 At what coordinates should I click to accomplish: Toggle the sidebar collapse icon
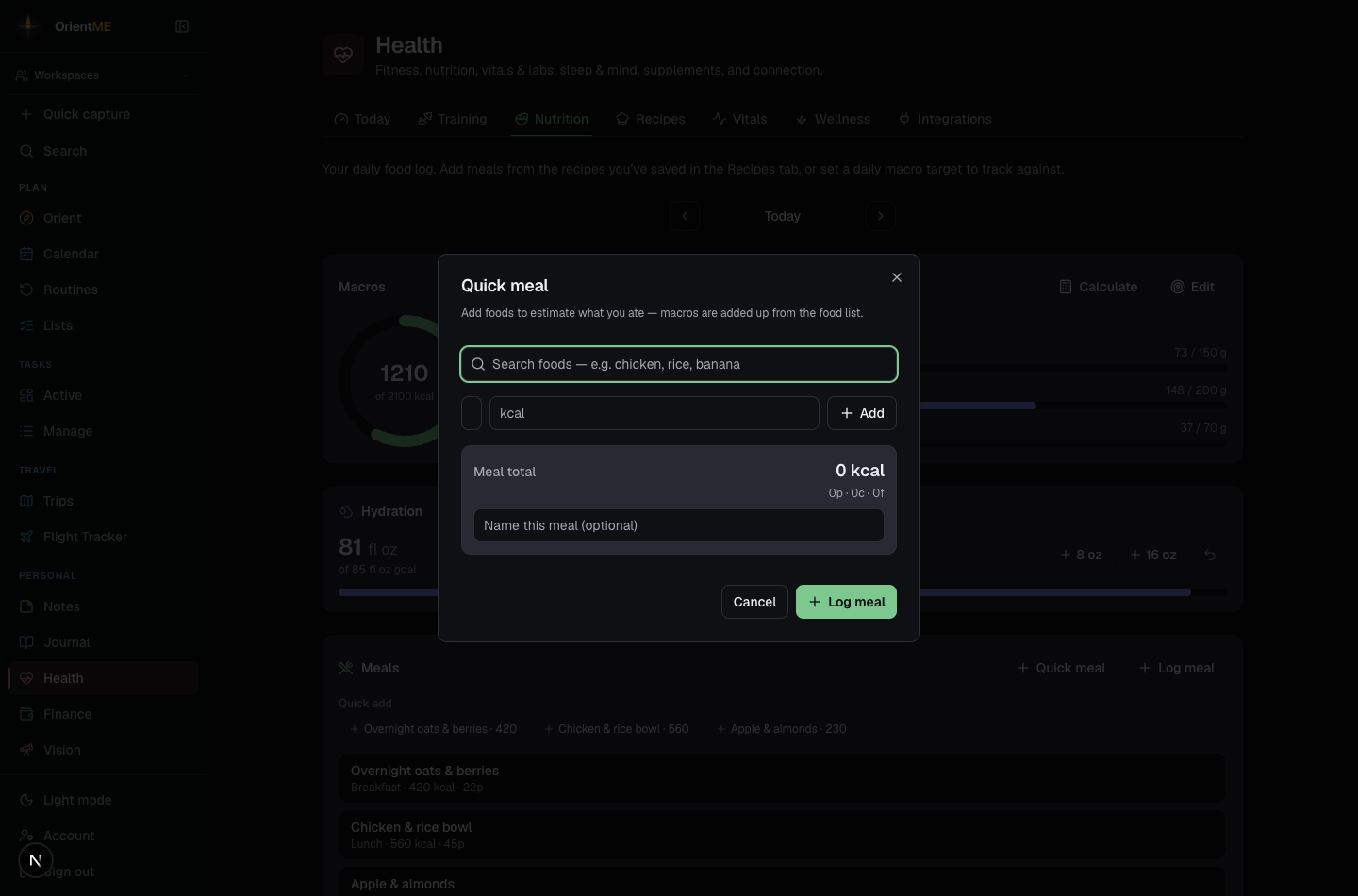click(182, 26)
